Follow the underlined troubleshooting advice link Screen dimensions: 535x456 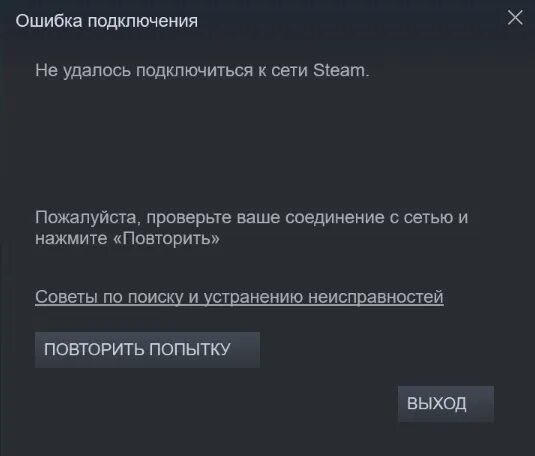click(x=239, y=297)
